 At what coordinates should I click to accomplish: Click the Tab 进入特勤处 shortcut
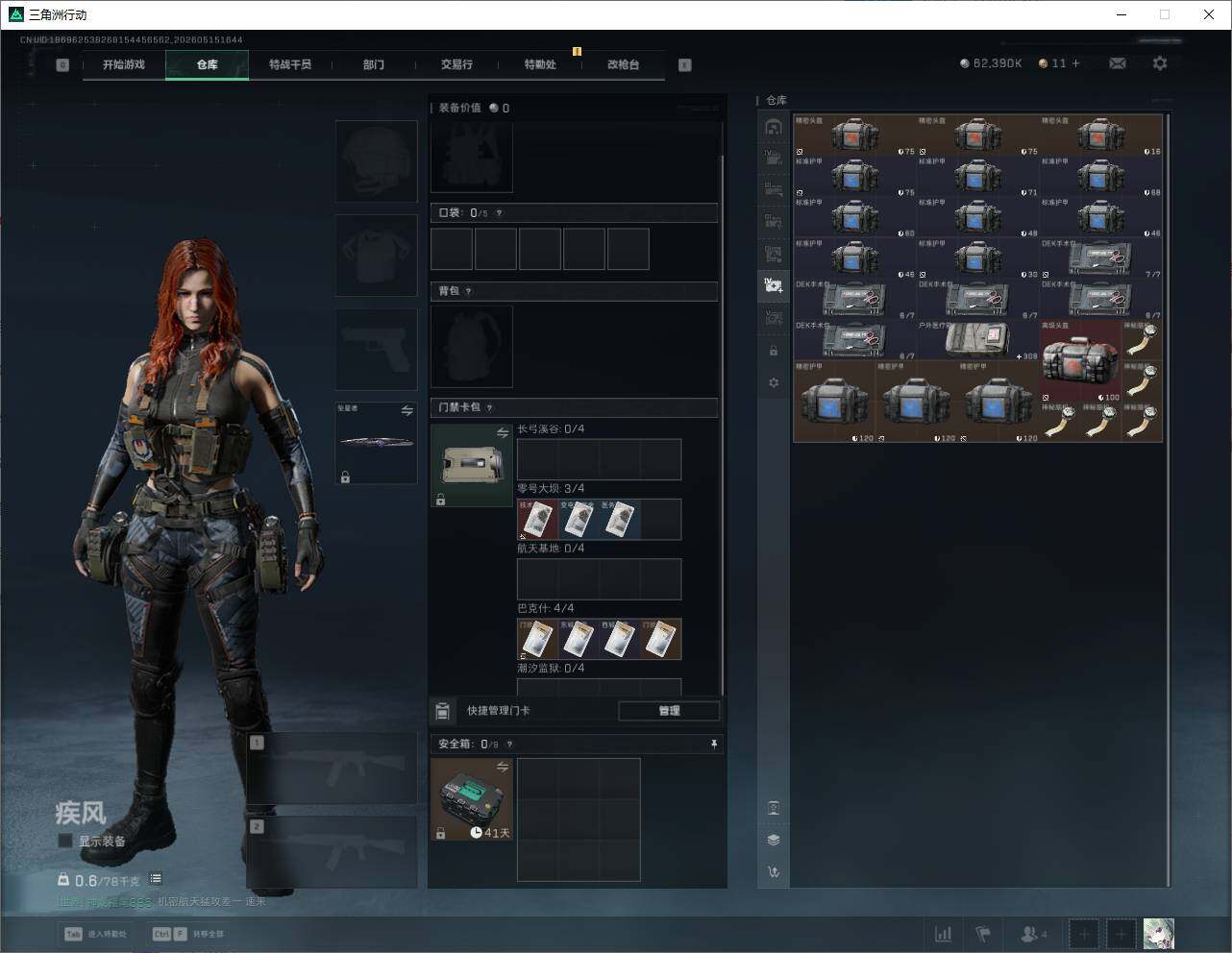pyautogui.click(x=95, y=934)
